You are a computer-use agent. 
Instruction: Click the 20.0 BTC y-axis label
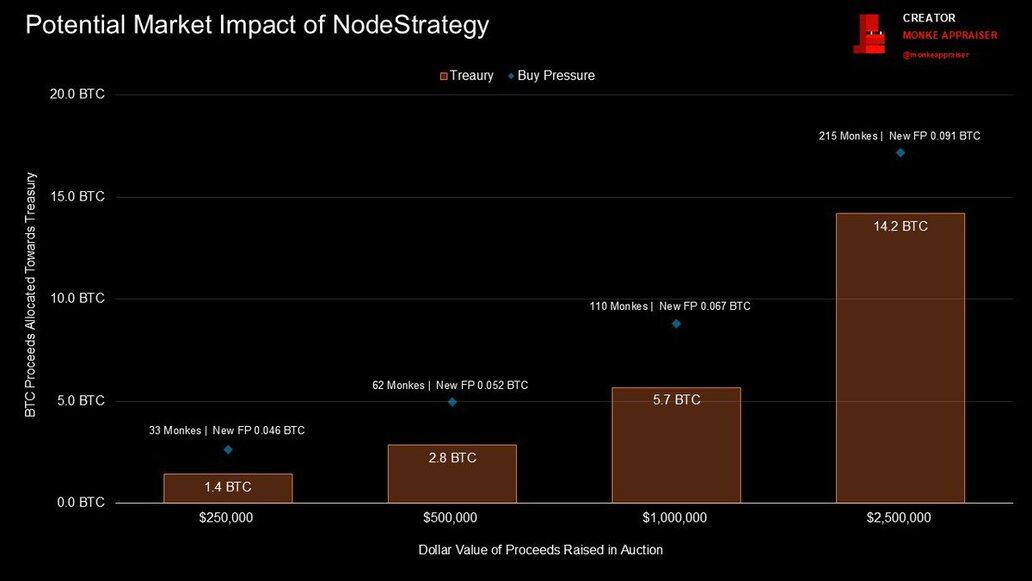[x=78, y=94]
